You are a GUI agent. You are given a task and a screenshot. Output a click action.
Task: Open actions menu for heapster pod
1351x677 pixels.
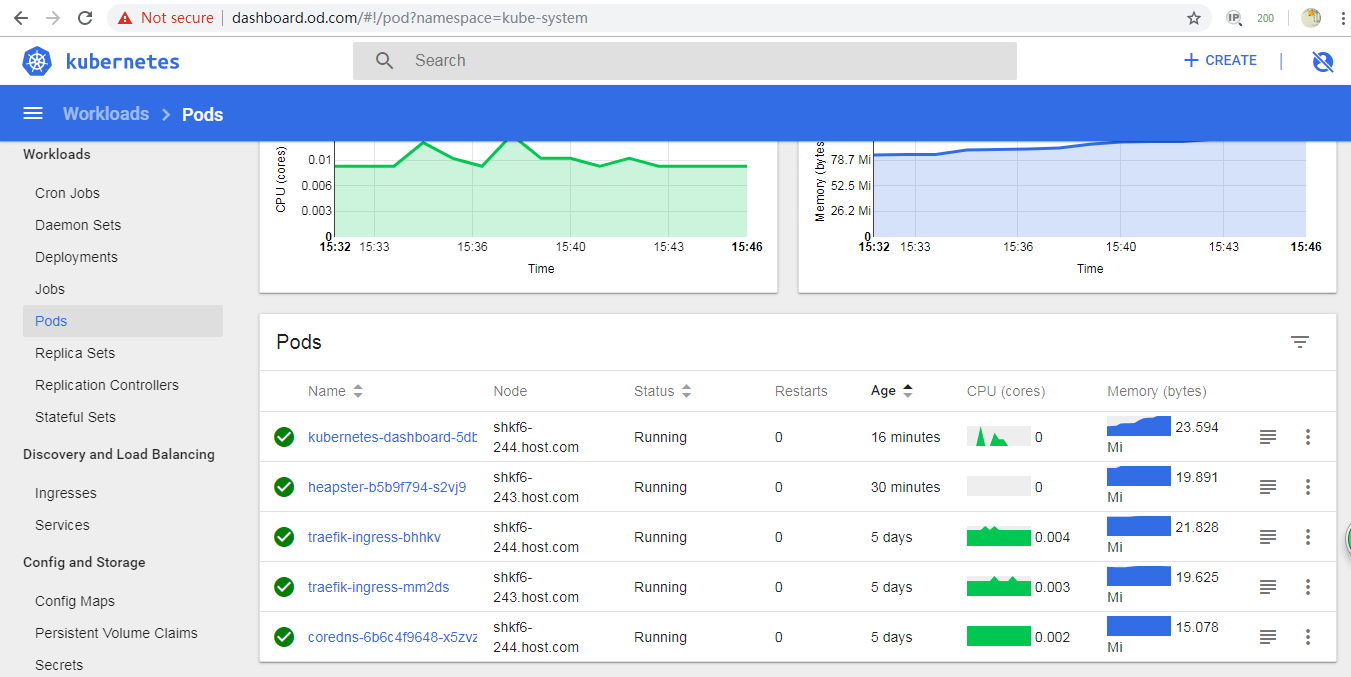click(x=1308, y=487)
